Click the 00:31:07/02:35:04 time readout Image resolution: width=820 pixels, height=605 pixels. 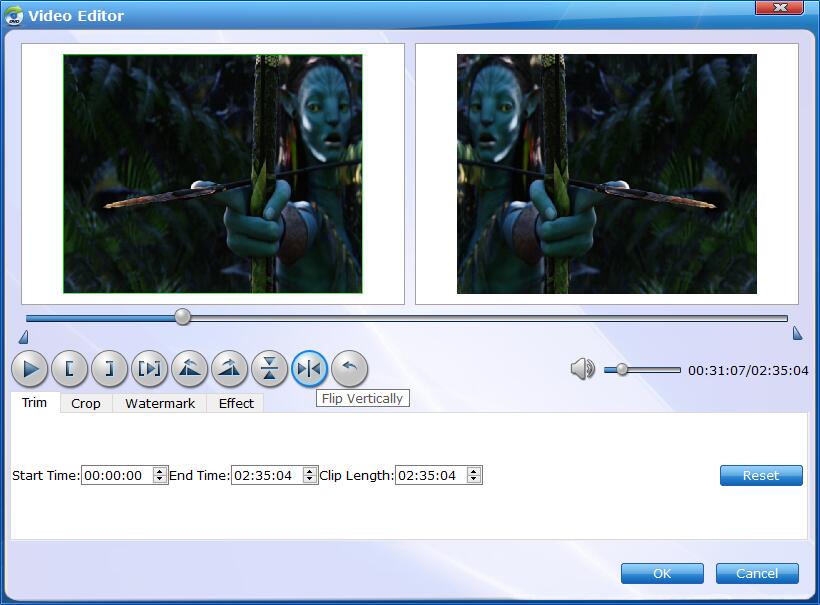tap(748, 371)
